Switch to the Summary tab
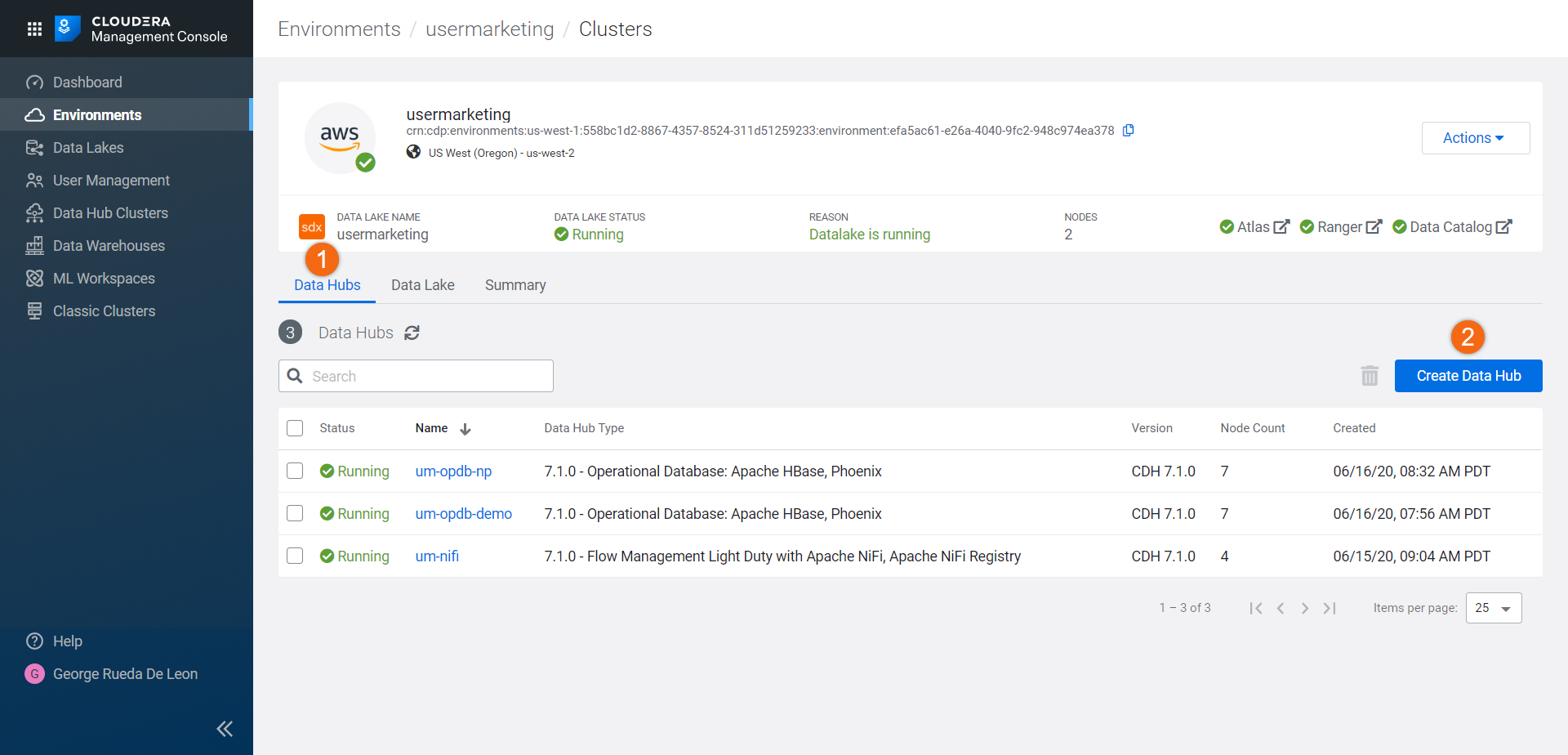This screenshot has height=755, width=1568. 515,285
